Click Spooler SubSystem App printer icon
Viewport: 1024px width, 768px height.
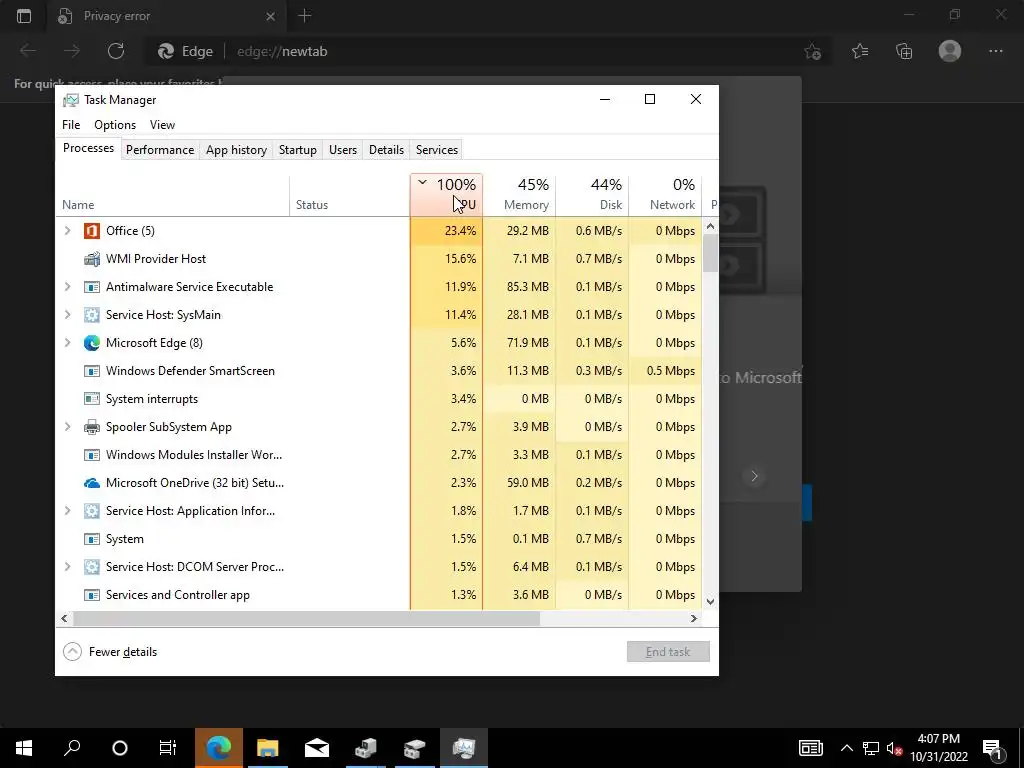pos(91,427)
